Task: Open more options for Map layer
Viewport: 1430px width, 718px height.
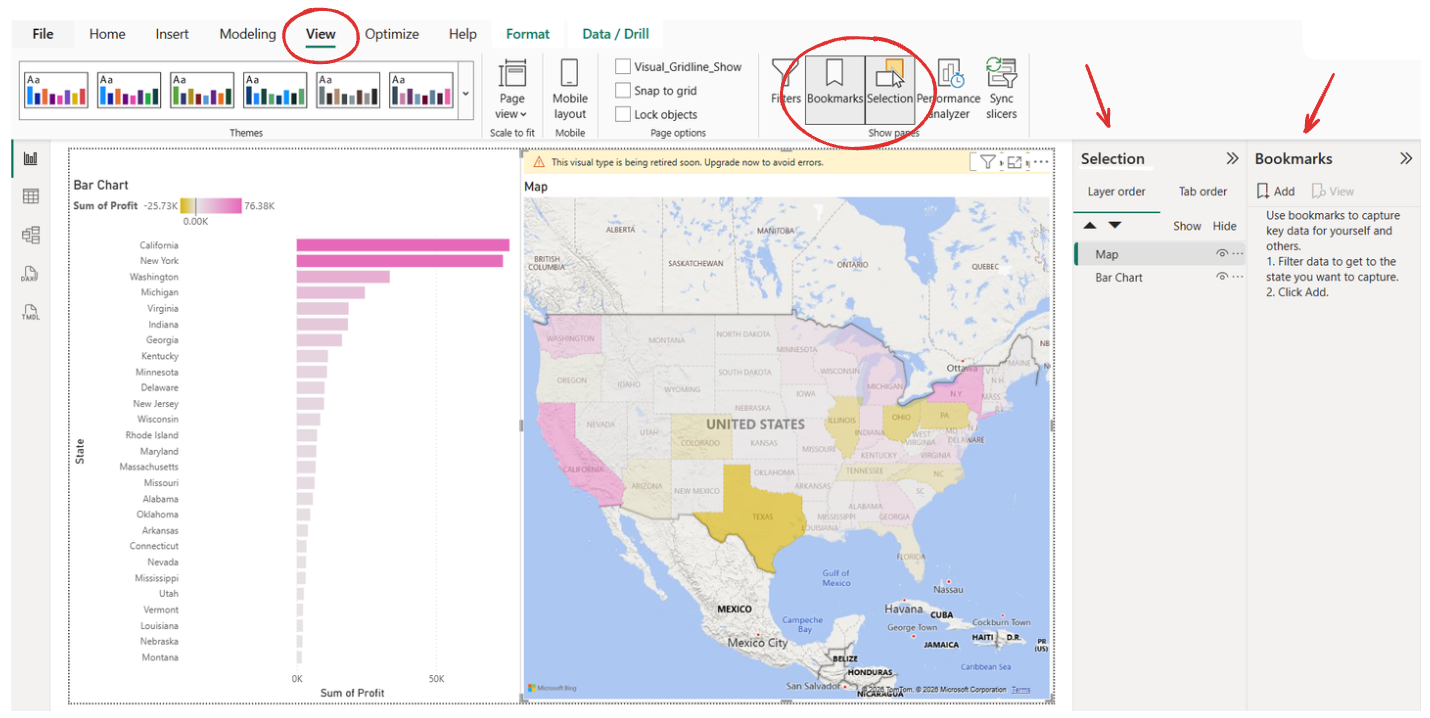Action: click(1238, 254)
